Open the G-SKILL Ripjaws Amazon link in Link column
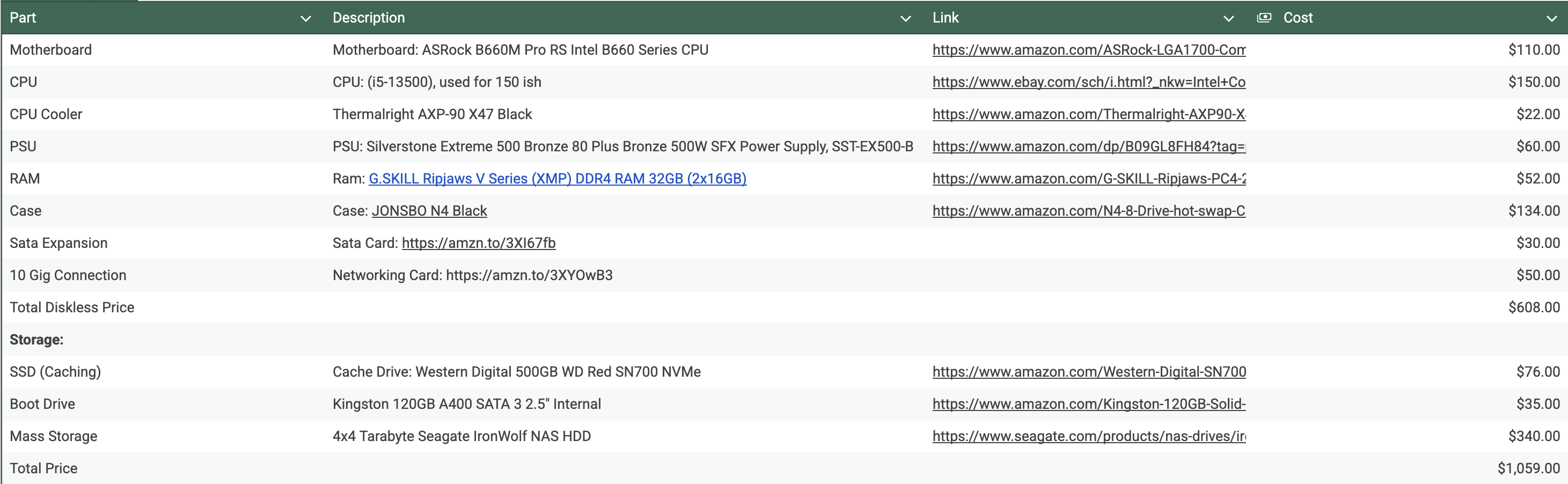 click(1089, 179)
